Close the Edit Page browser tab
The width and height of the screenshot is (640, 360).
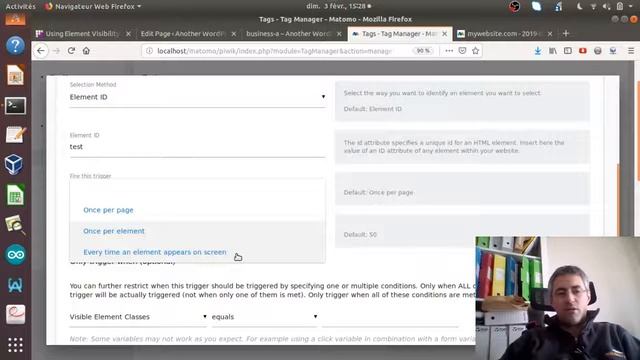click(x=233, y=34)
